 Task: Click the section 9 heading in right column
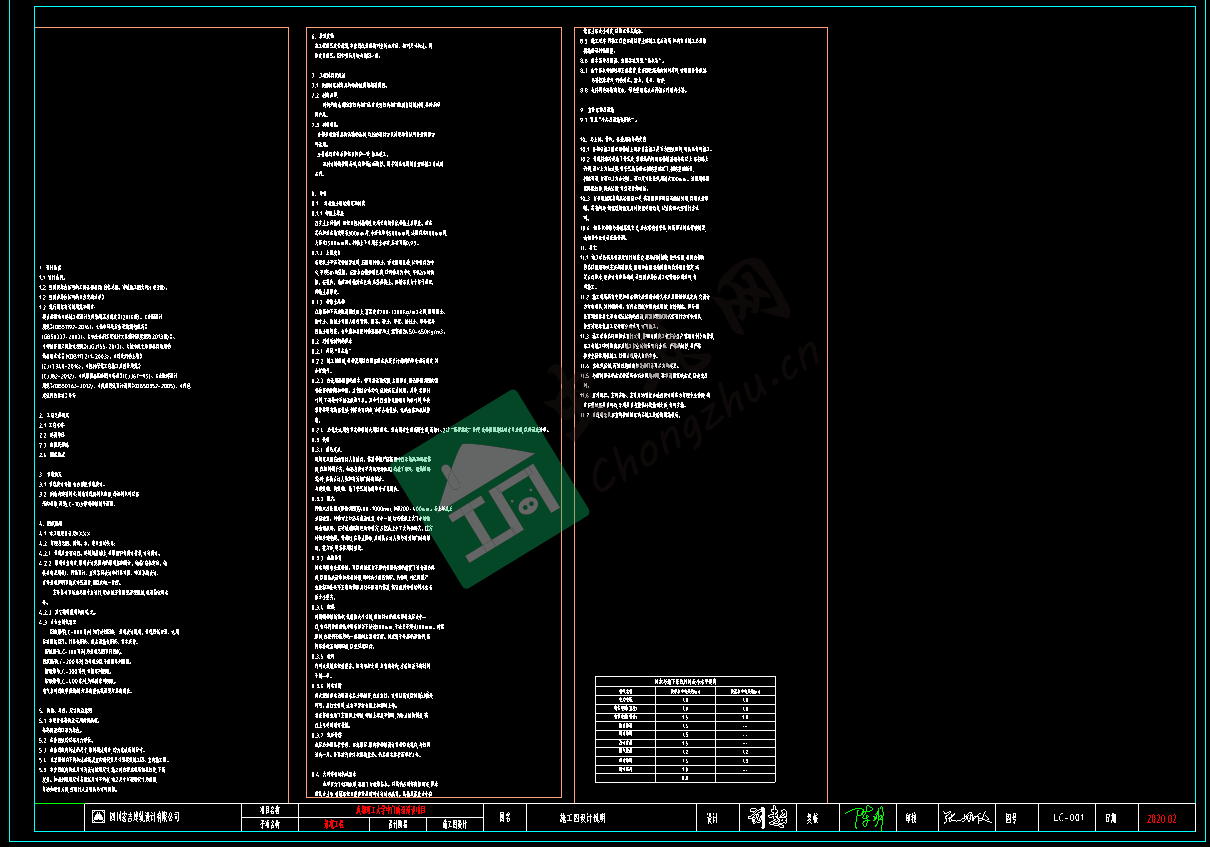click(x=600, y=108)
